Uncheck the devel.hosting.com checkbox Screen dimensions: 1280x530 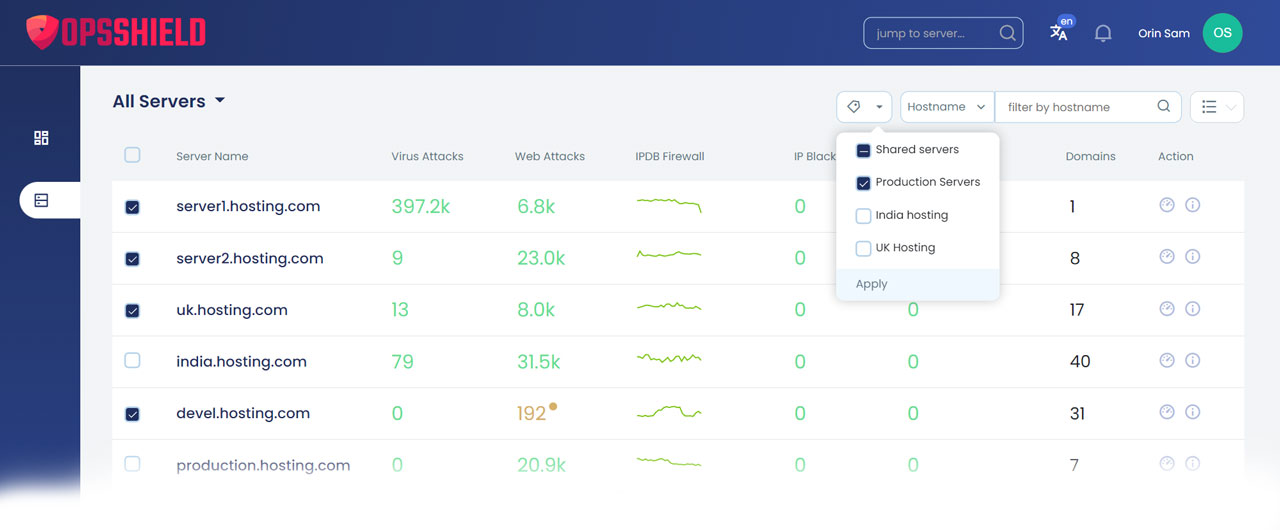(132, 414)
